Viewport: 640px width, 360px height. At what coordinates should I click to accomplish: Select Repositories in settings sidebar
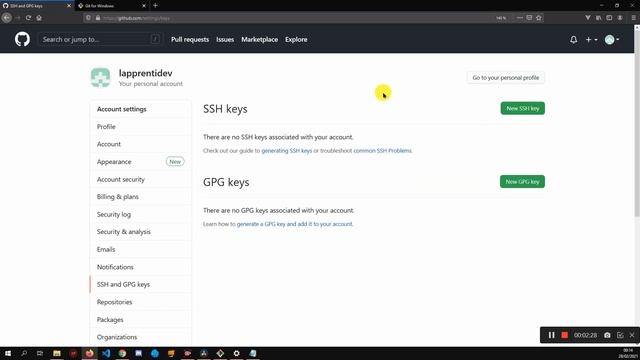pyautogui.click(x=141, y=302)
